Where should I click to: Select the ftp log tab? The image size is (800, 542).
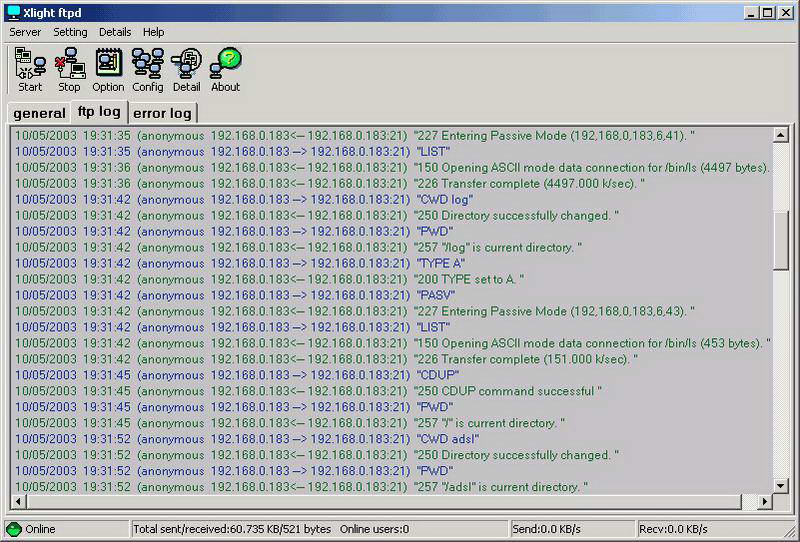pos(99,111)
